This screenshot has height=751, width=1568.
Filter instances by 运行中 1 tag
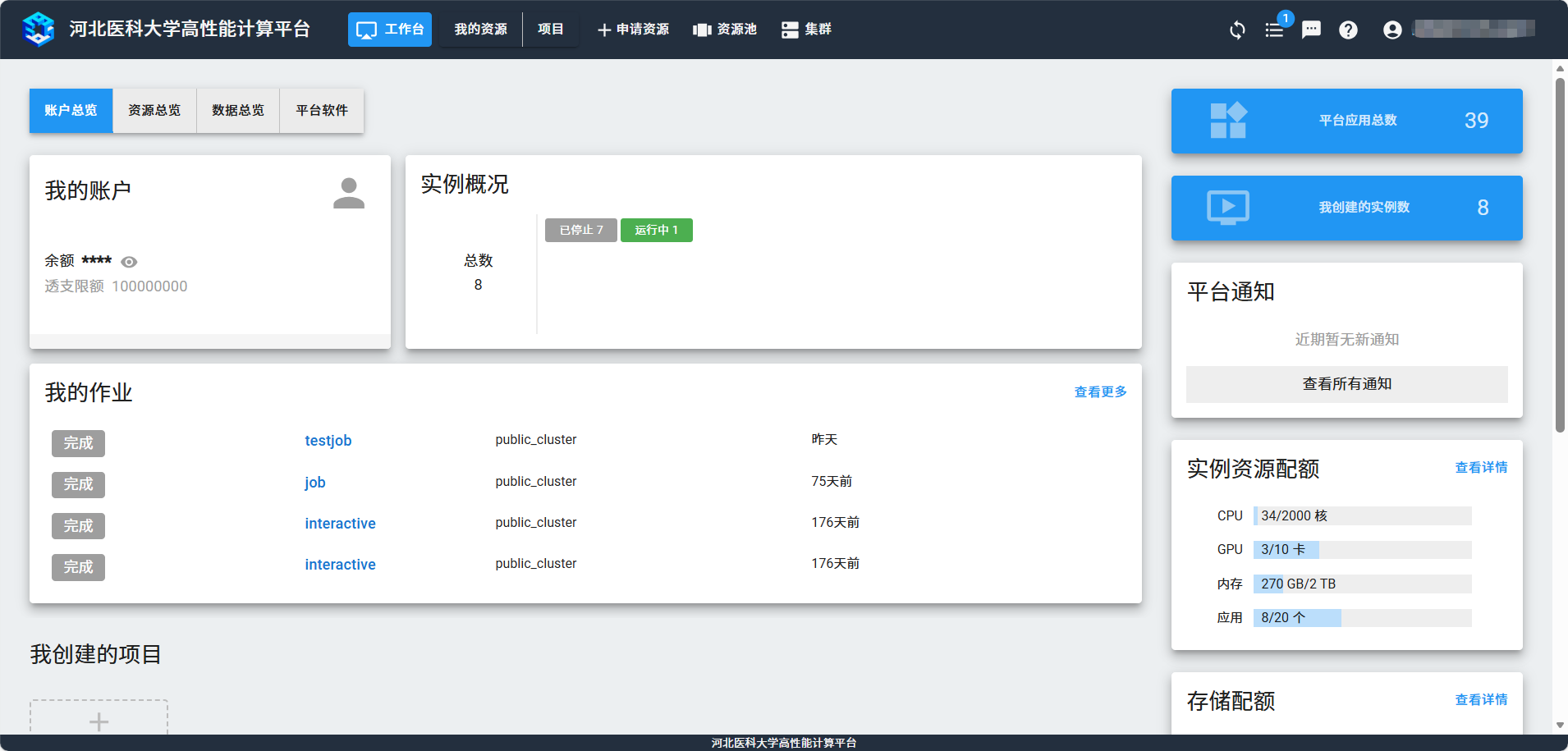click(x=656, y=230)
